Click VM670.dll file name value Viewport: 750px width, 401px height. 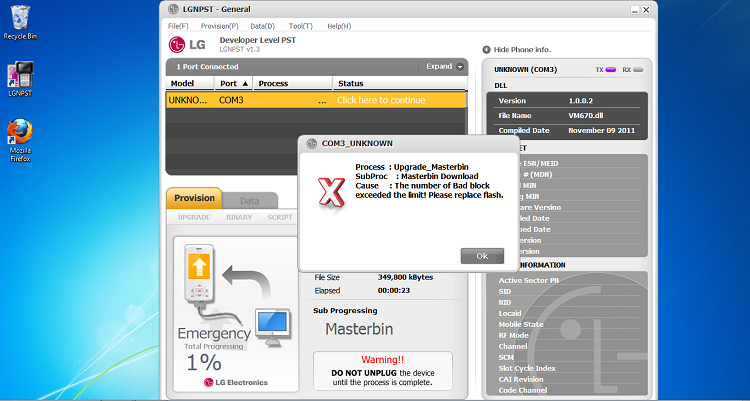[x=585, y=116]
